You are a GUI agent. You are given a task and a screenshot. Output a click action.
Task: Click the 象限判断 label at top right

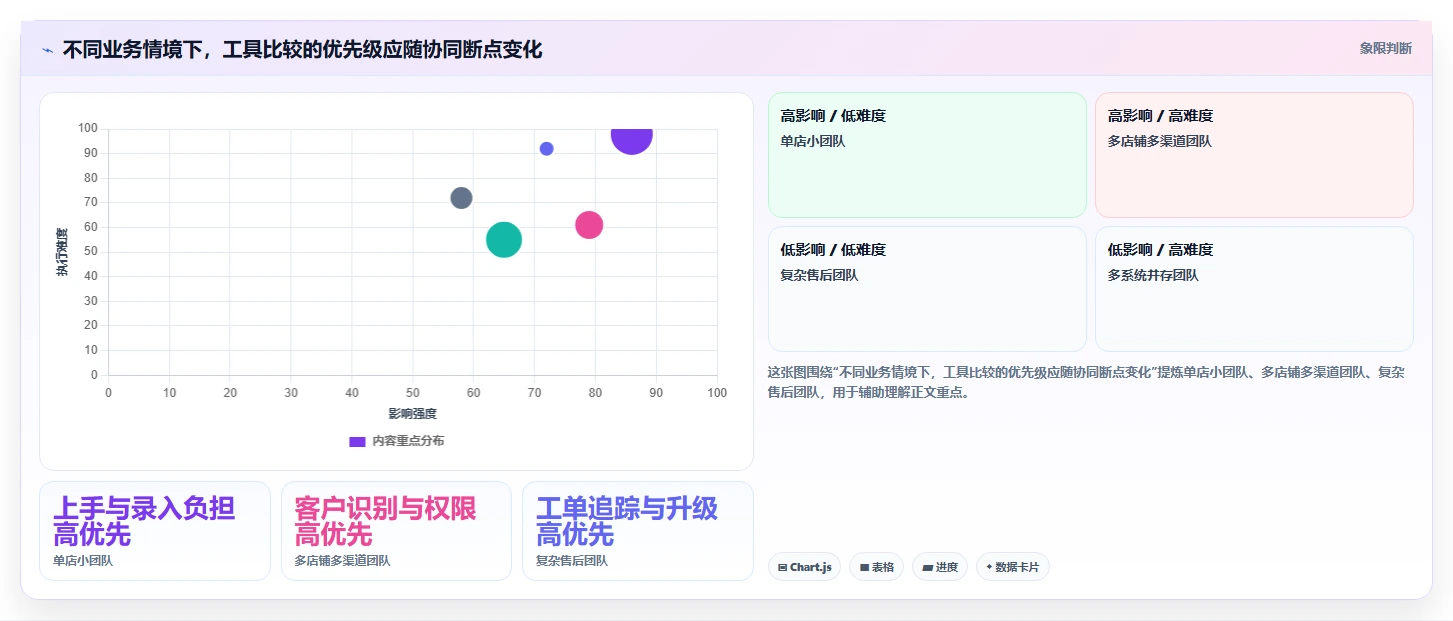pos(1385,48)
